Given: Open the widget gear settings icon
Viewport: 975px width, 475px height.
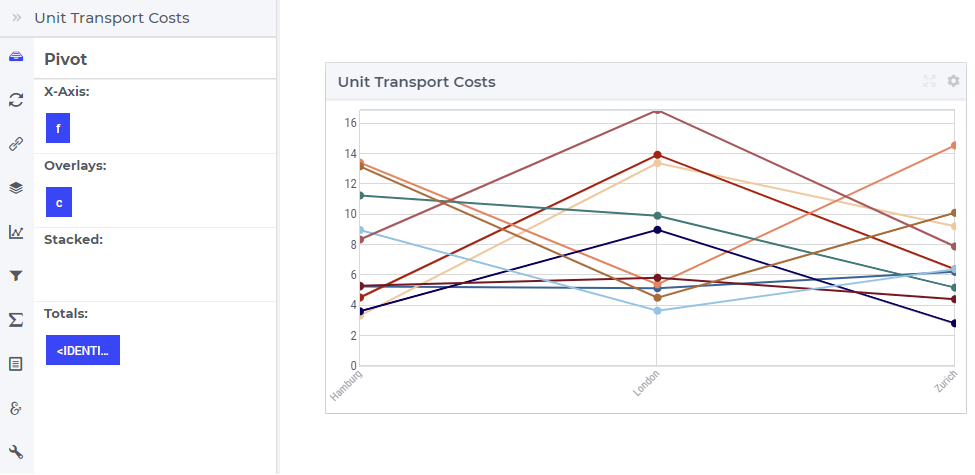Looking at the screenshot, I should (953, 81).
